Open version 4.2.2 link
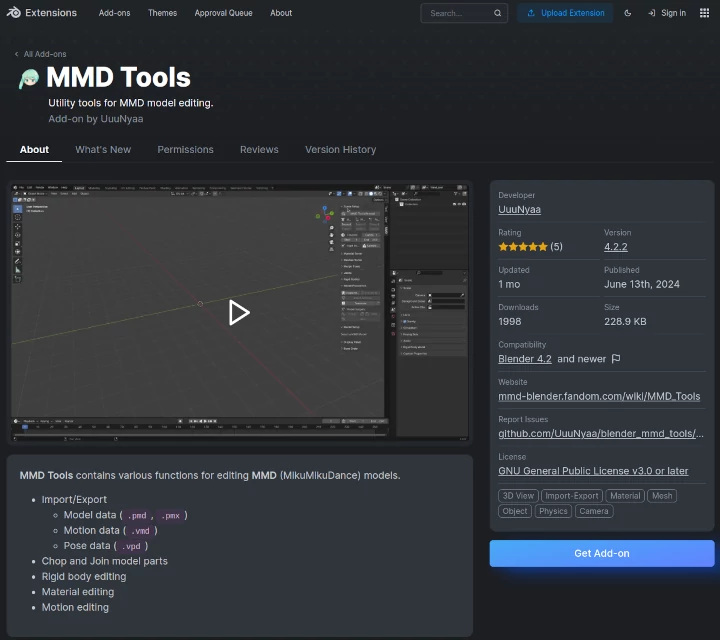 (x=615, y=247)
